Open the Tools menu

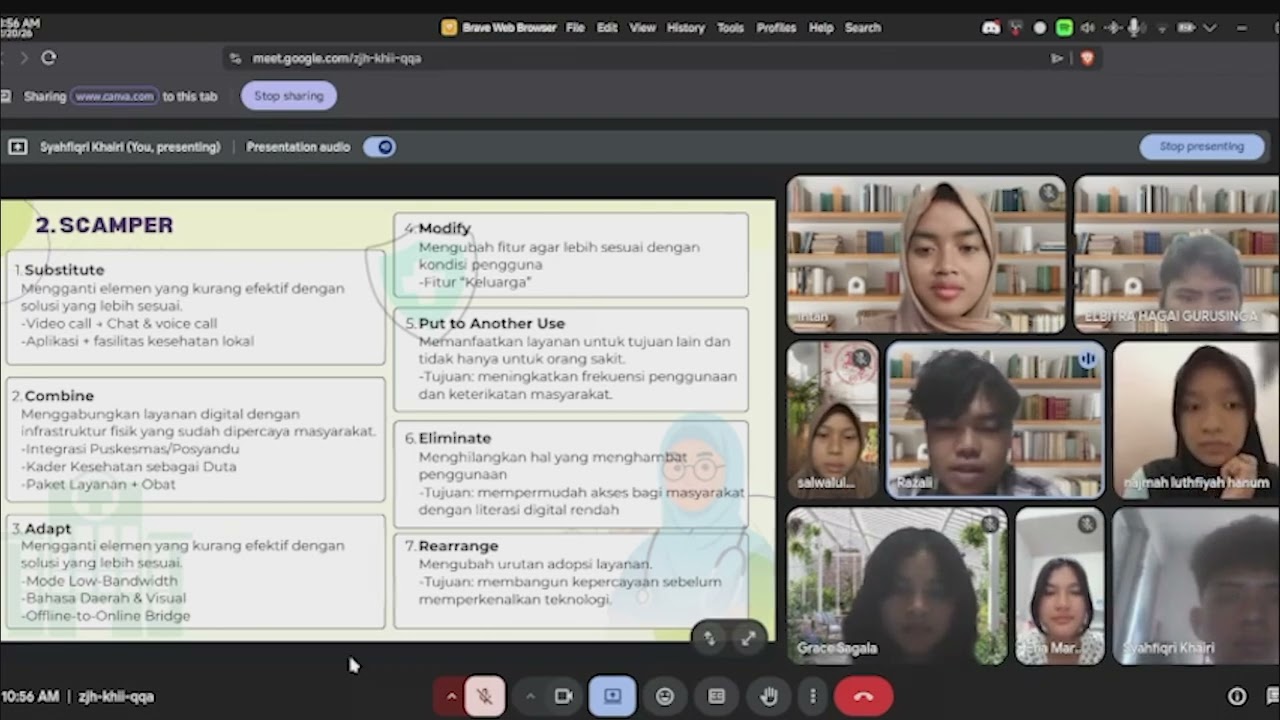pyautogui.click(x=730, y=28)
